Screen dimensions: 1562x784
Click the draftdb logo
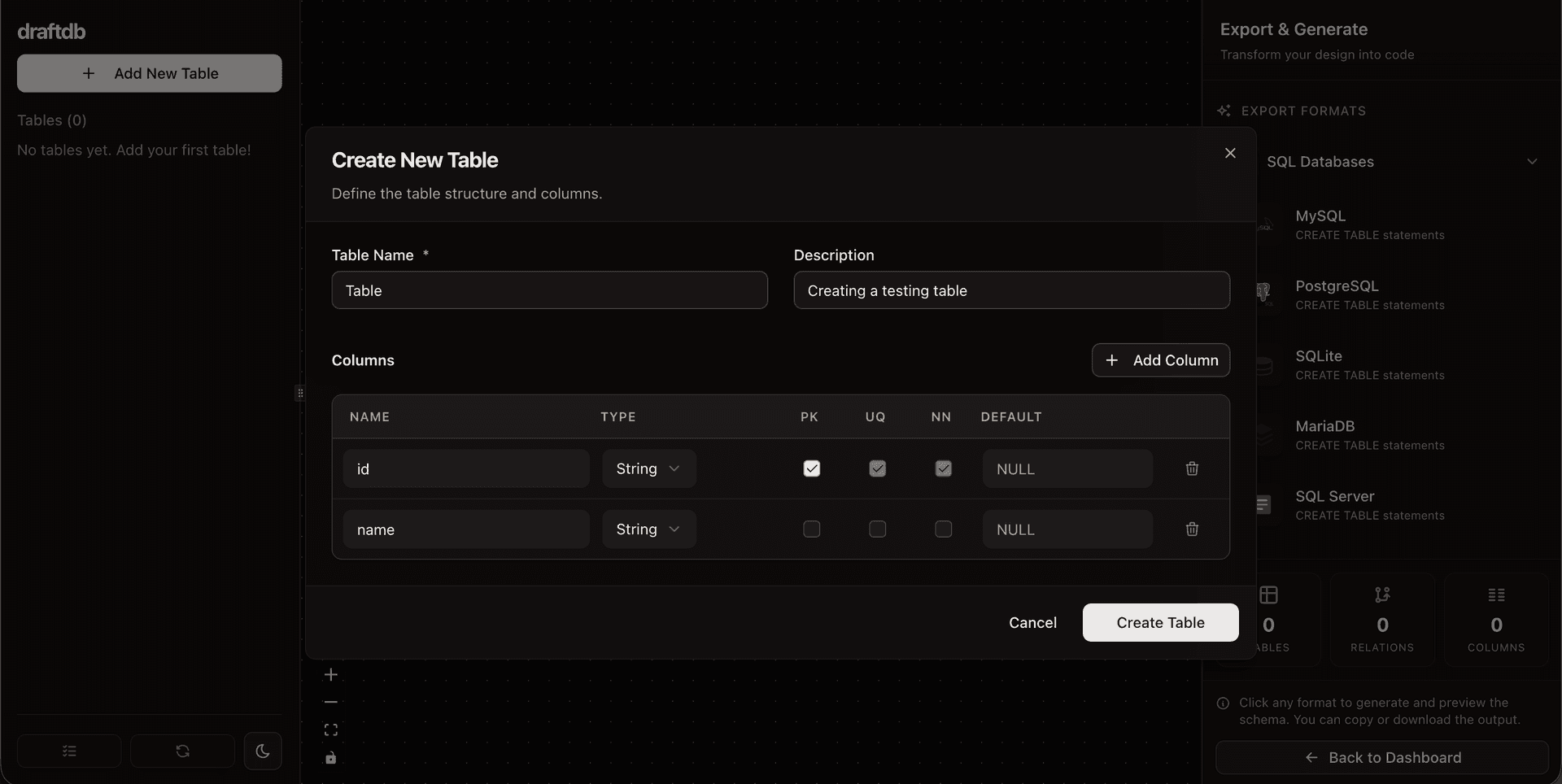[51, 32]
